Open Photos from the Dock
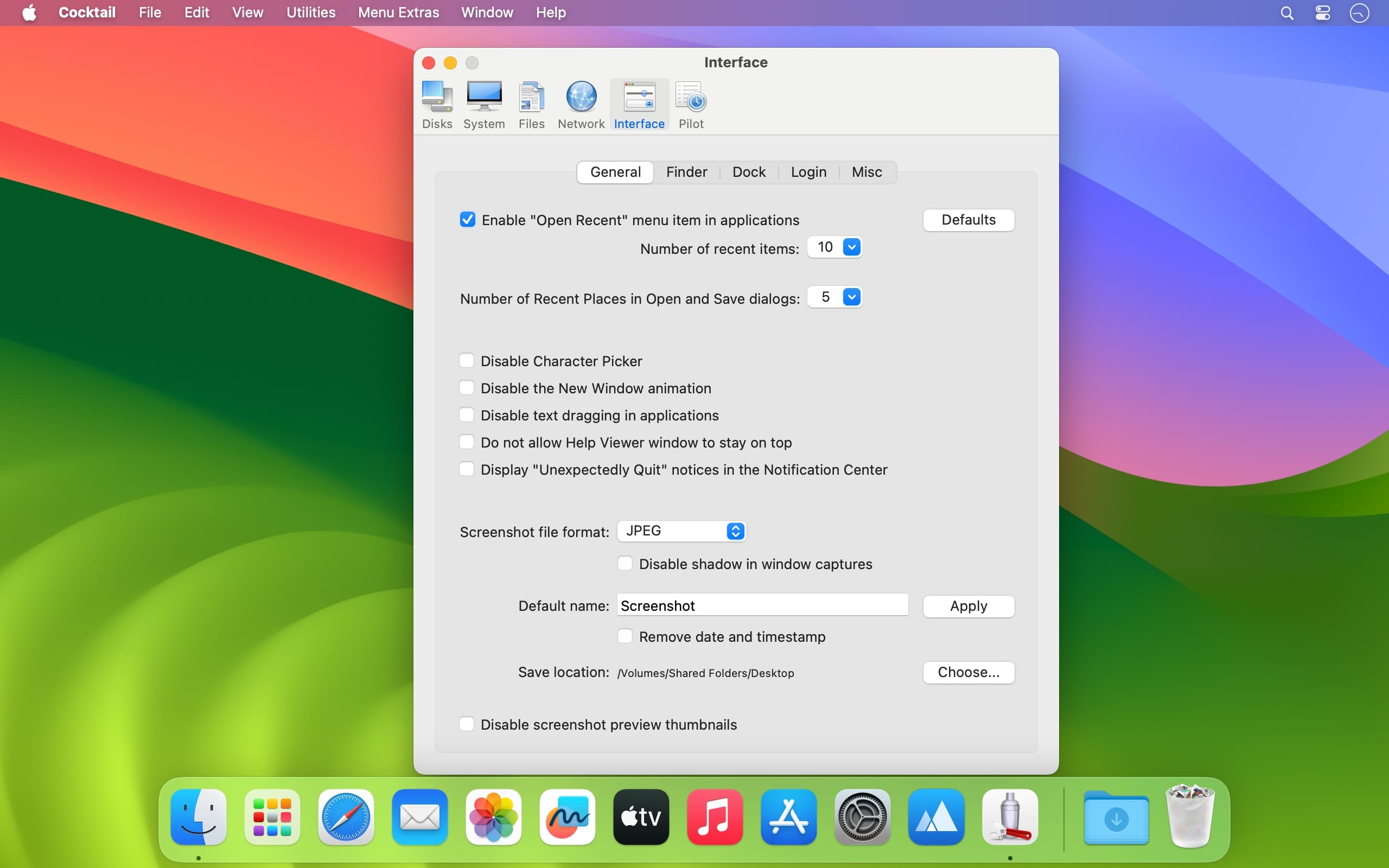The height and width of the screenshot is (868, 1389). click(x=494, y=816)
